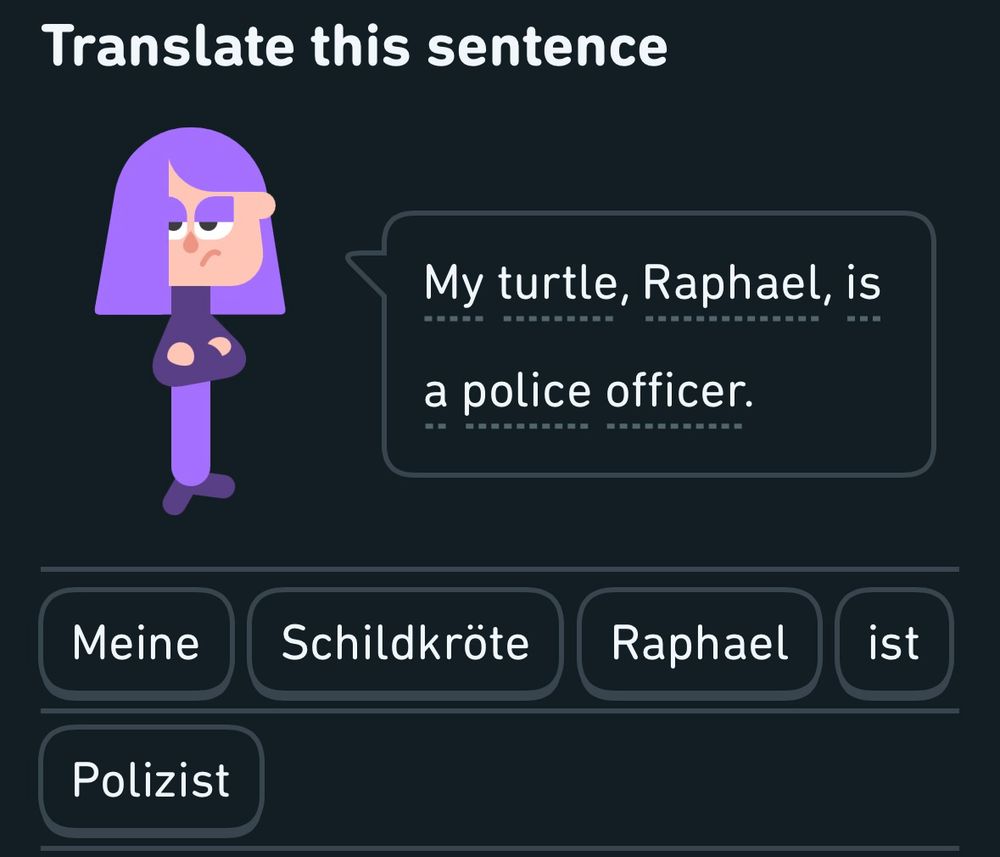Image resolution: width=1000 pixels, height=857 pixels.
Task: Pick the "Raphael" tile from the word bank
Action: click(x=700, y=643)
